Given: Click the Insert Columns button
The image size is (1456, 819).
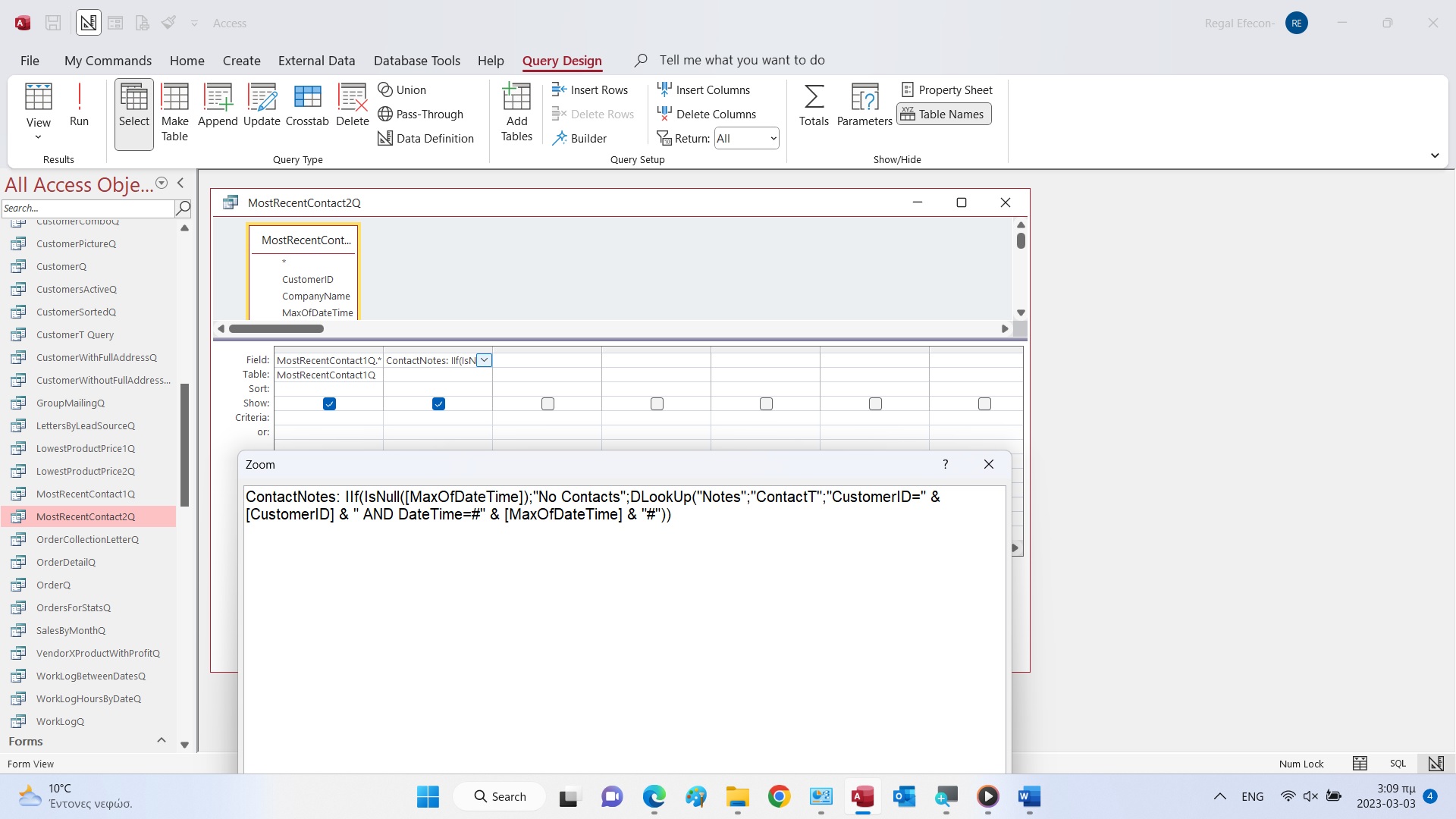Looking at the screenshot, I should coord(704,89).
